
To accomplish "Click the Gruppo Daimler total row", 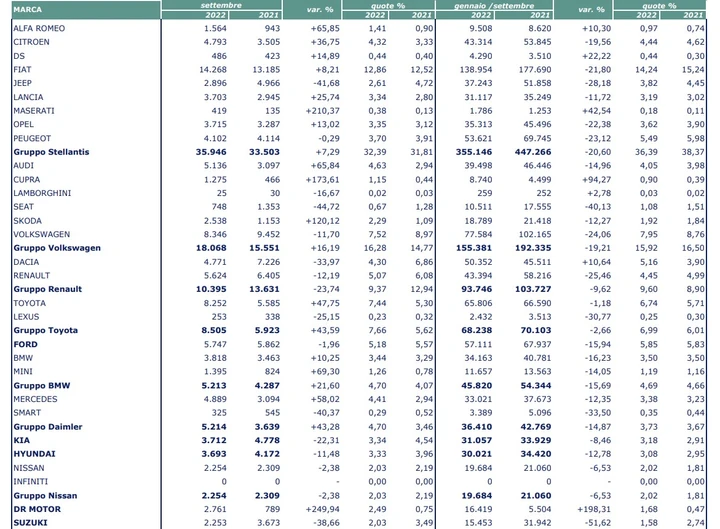I will click(359, 427).
